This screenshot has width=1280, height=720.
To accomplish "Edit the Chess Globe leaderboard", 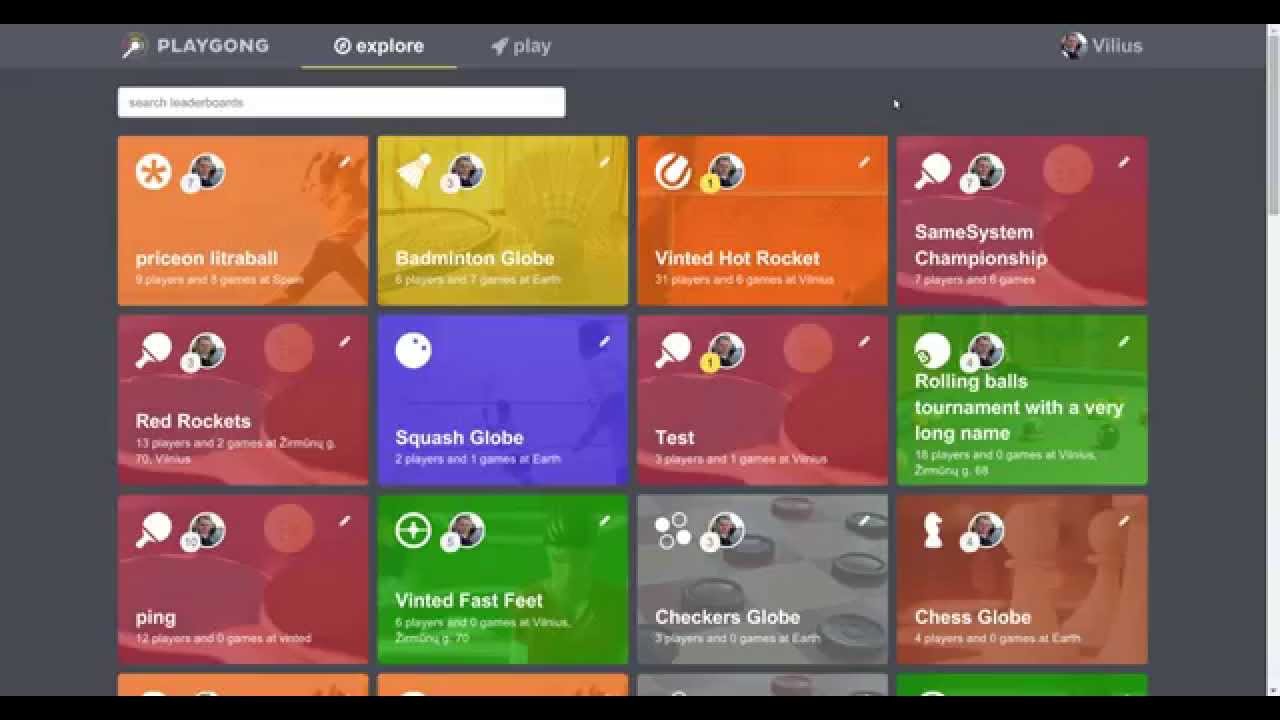I will tap(1124, 521).
